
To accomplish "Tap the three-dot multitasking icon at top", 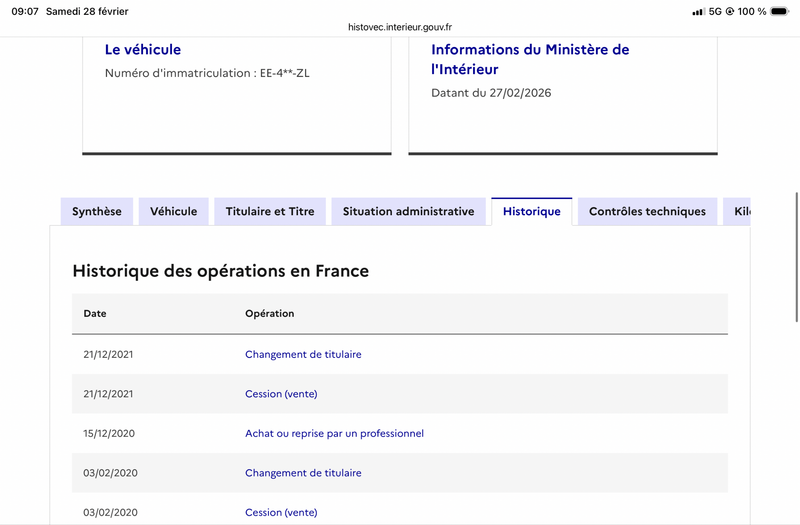I will [400, 6].
